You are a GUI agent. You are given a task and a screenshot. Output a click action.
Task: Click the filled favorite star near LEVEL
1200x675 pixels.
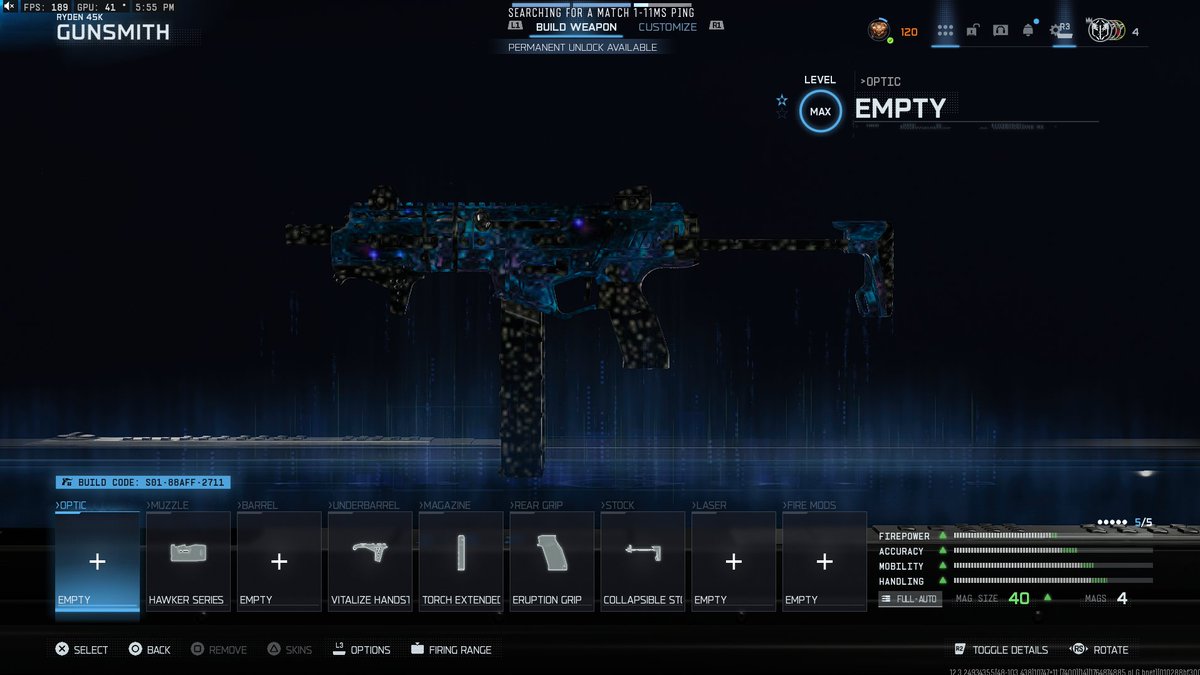[x=781, y=100]
